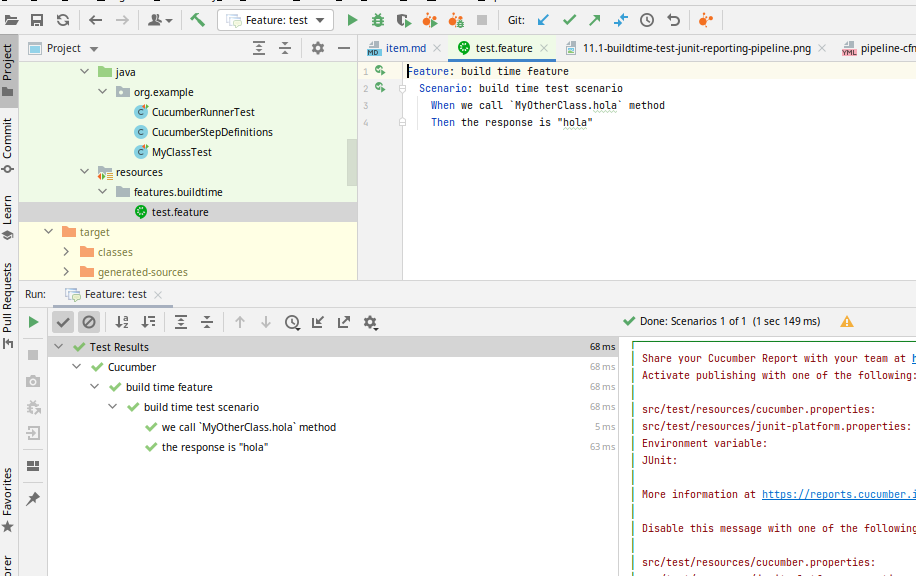Screen dimensions: 916x576
Task: Run the 'Feature: test' configuration
Action: pos(352,20)
